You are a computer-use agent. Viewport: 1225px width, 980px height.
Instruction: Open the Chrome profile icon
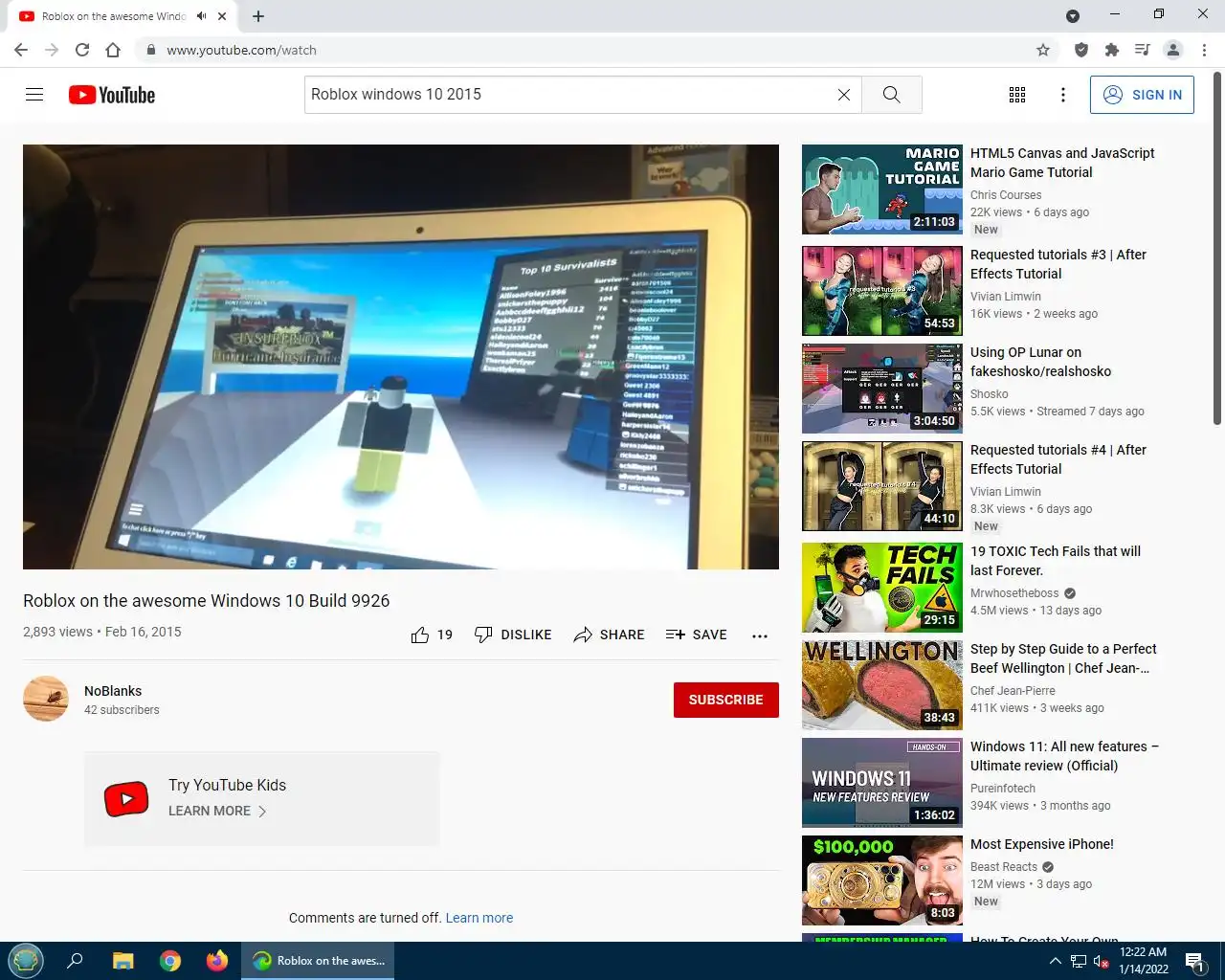click(1173, 50)
